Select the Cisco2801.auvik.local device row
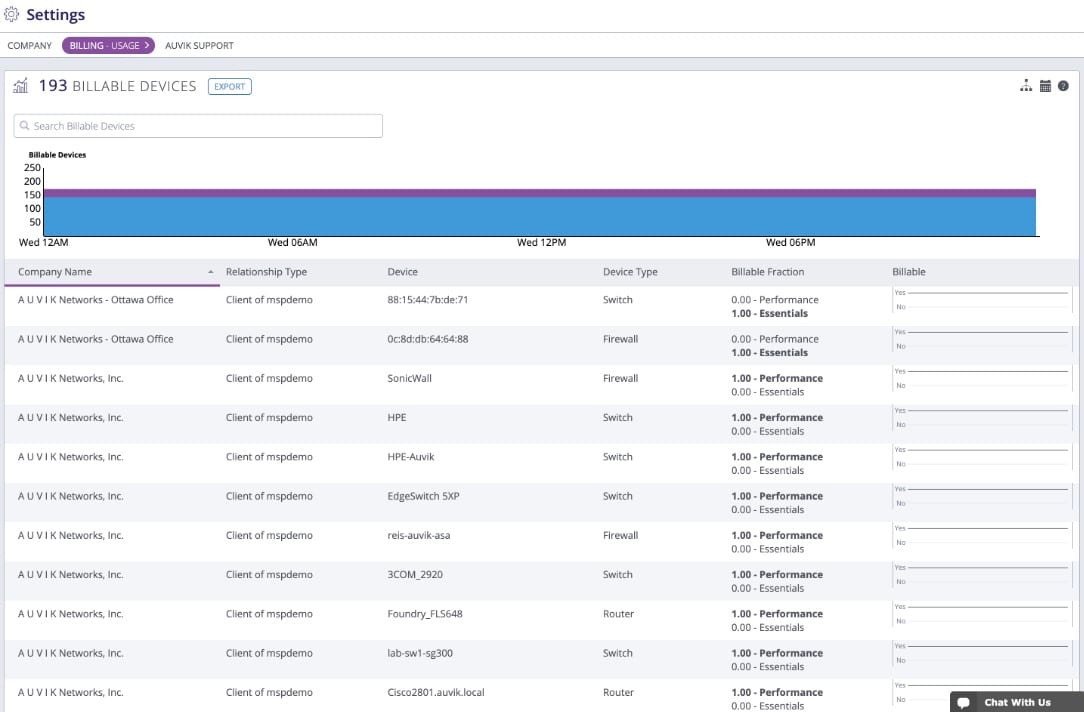This screenshot has width=1084, height=712. 541,695
